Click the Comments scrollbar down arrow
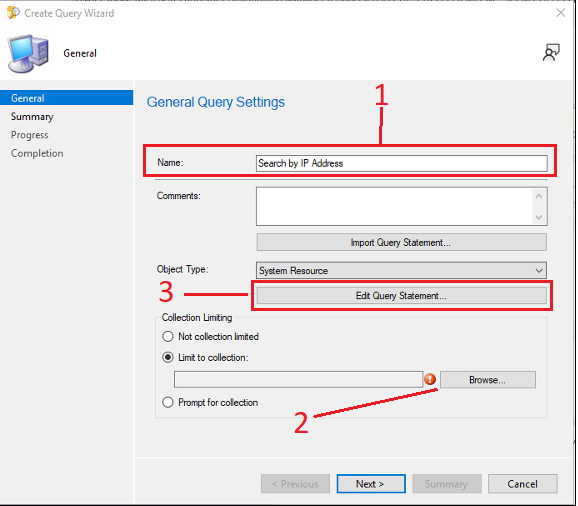 coord(539,217)
